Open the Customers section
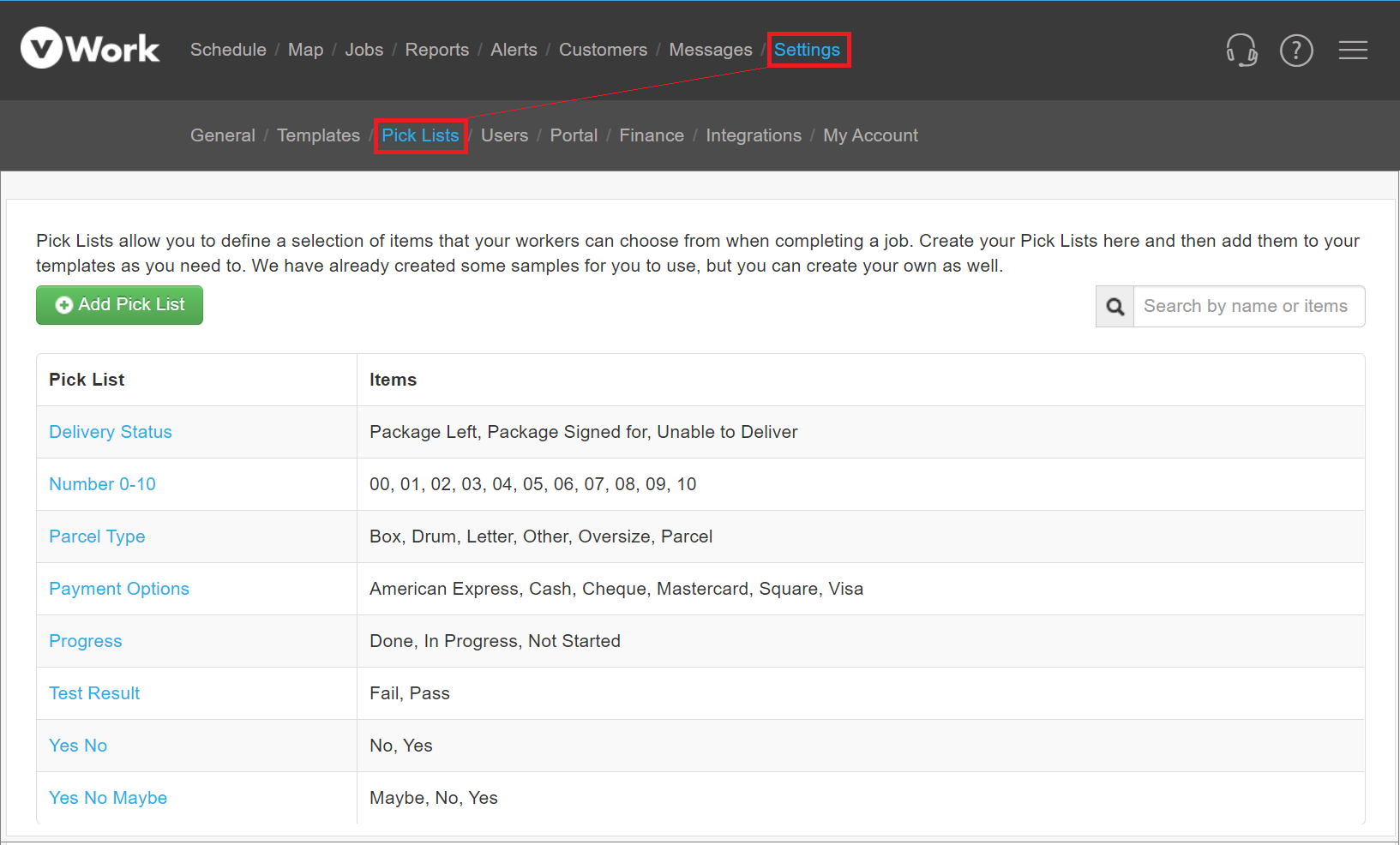The height and width of the screenshot is (845, 1400). click(x=603, y=50)
